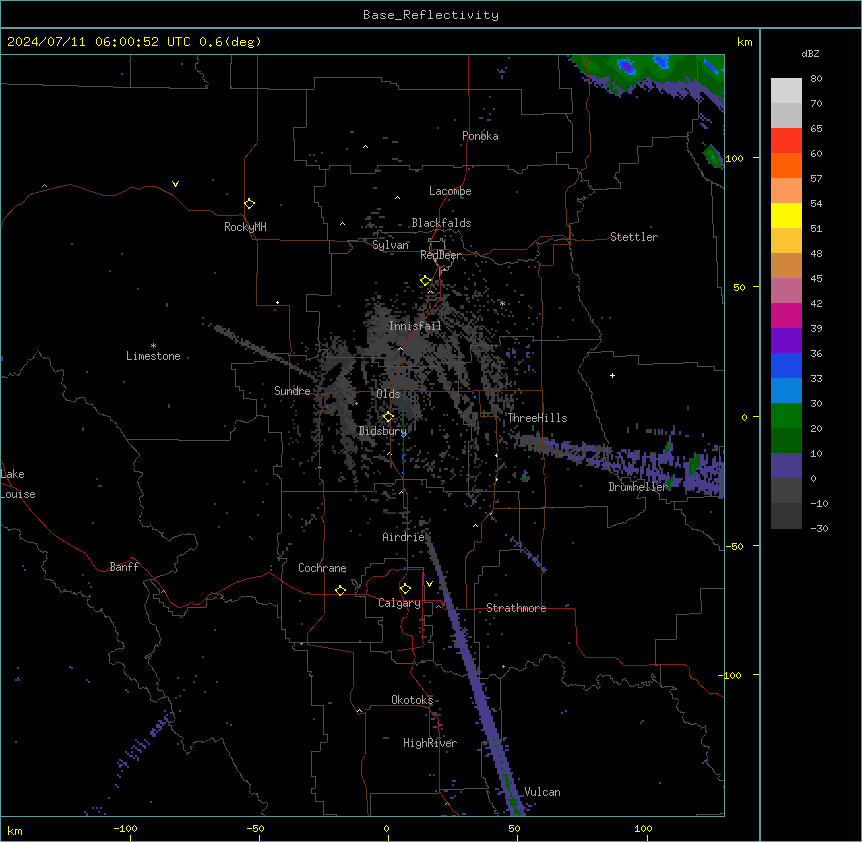Image resolution: width=862 pixels, height=842 pixels.
Task: Select the Base_Reflectivity title
Action: coord(431,15)
